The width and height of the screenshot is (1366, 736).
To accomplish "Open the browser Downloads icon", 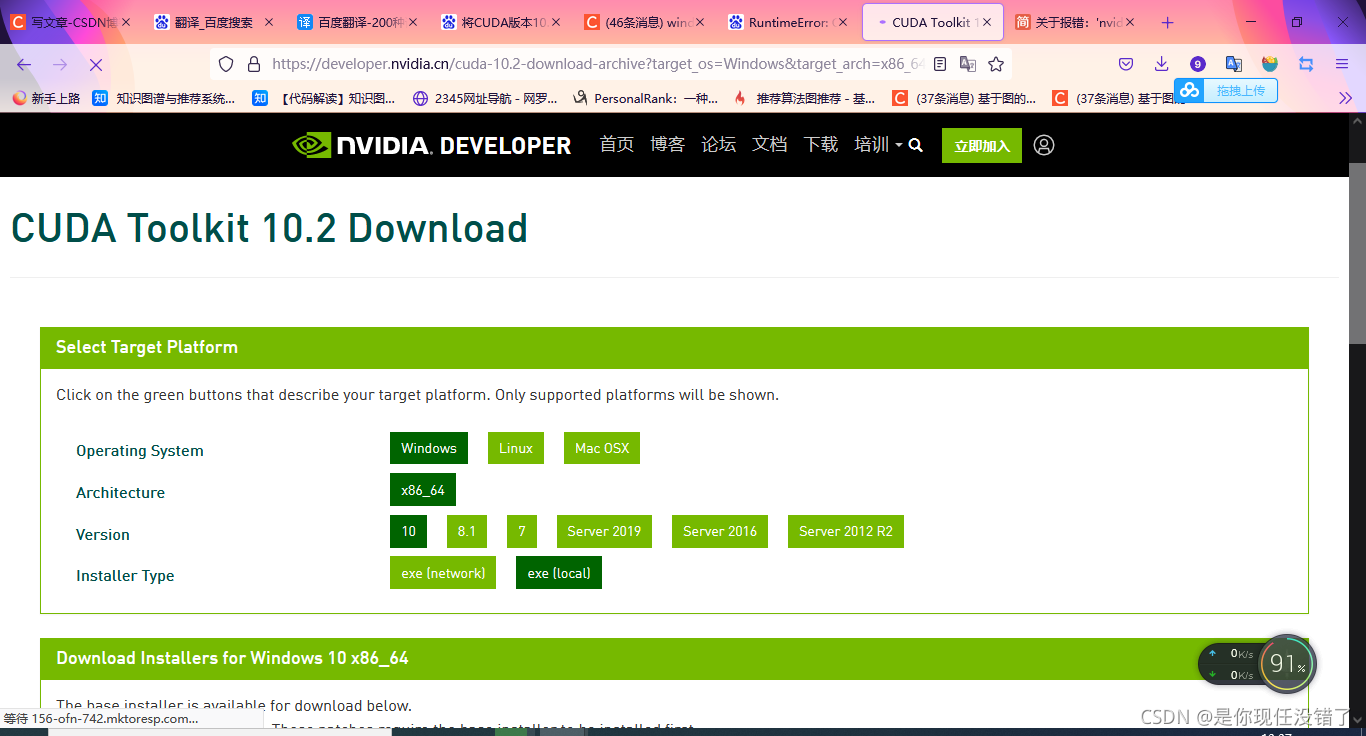I will click(x=1161, y=63).
